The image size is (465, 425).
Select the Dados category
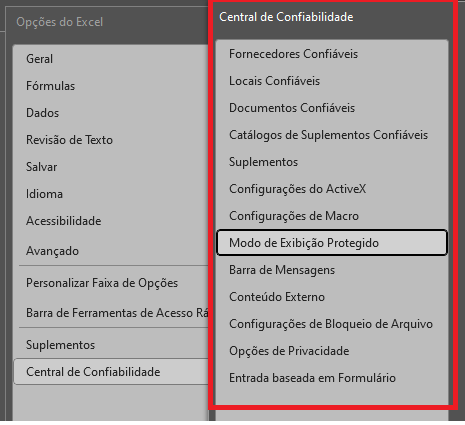tap(42, 113)
